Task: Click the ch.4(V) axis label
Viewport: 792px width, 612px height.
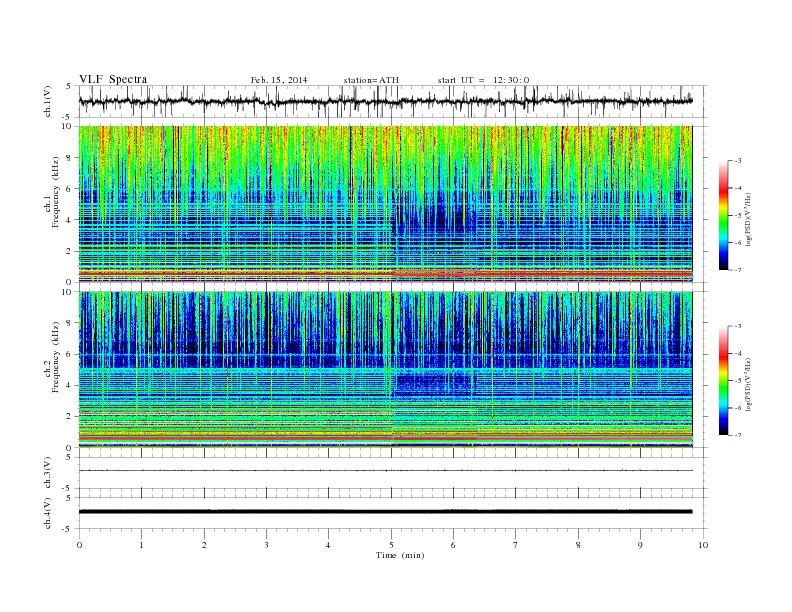Action: [x=48, y=514]
